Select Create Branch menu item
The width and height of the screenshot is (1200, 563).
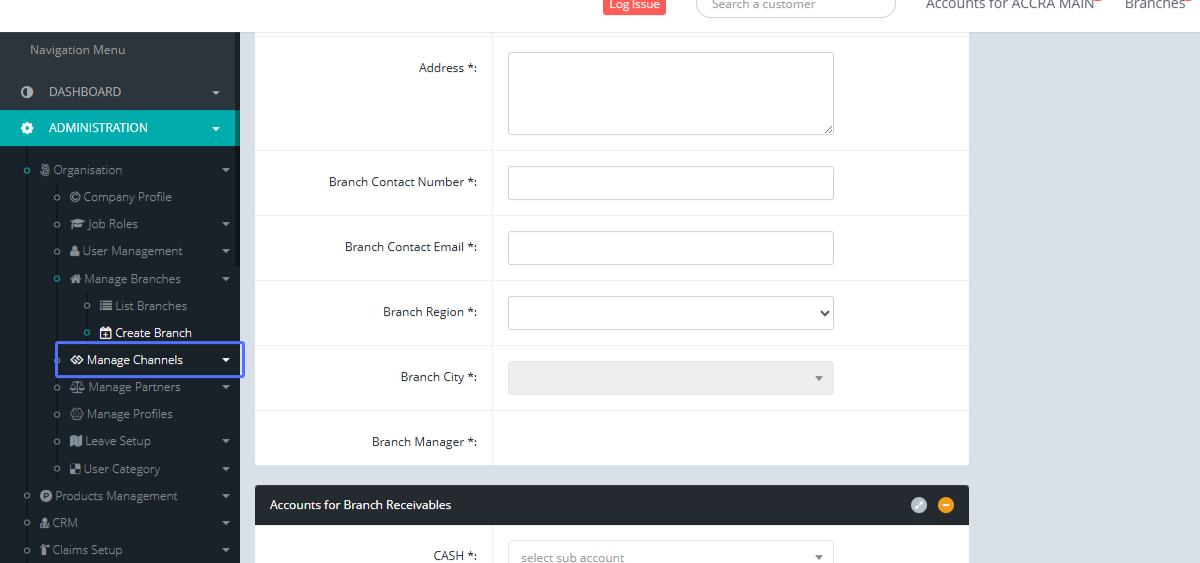pyautogui.click(x=152, y=333)
